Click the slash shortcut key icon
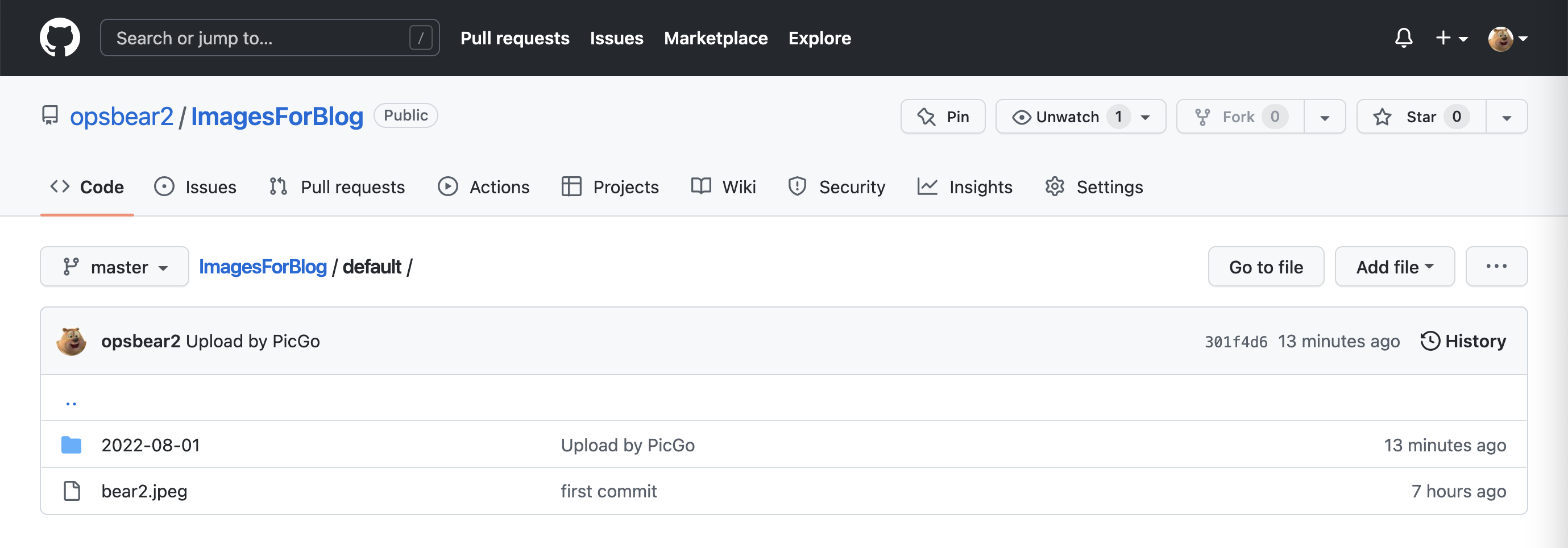 coord(421,38)
